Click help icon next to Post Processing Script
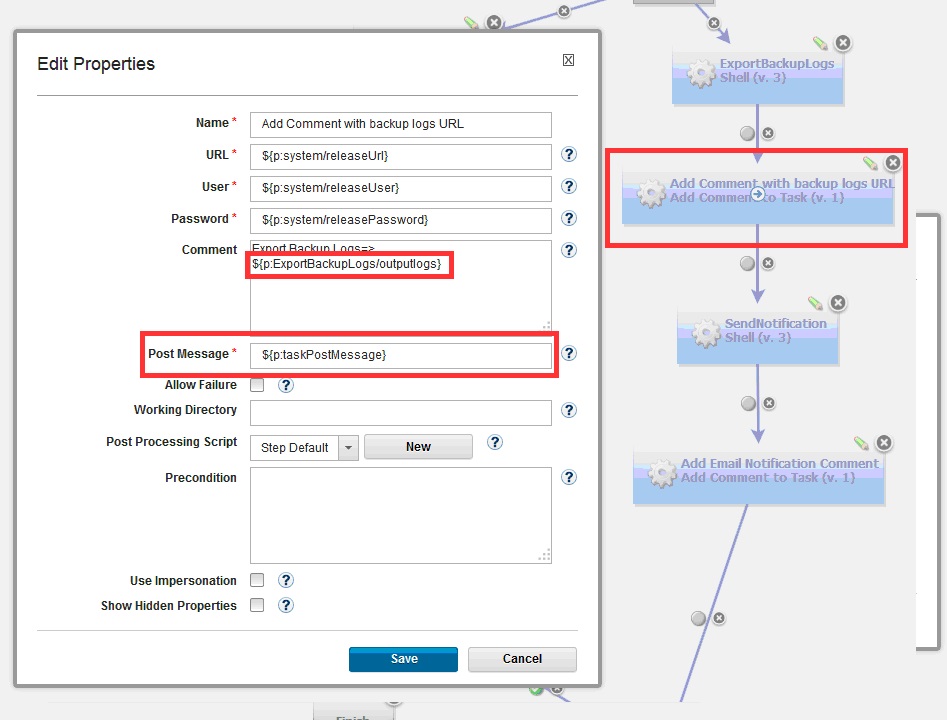 494,442
